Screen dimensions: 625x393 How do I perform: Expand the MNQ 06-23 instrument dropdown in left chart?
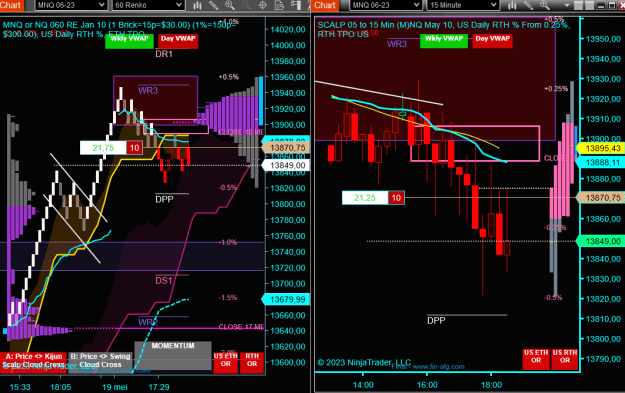pos(71,5)
